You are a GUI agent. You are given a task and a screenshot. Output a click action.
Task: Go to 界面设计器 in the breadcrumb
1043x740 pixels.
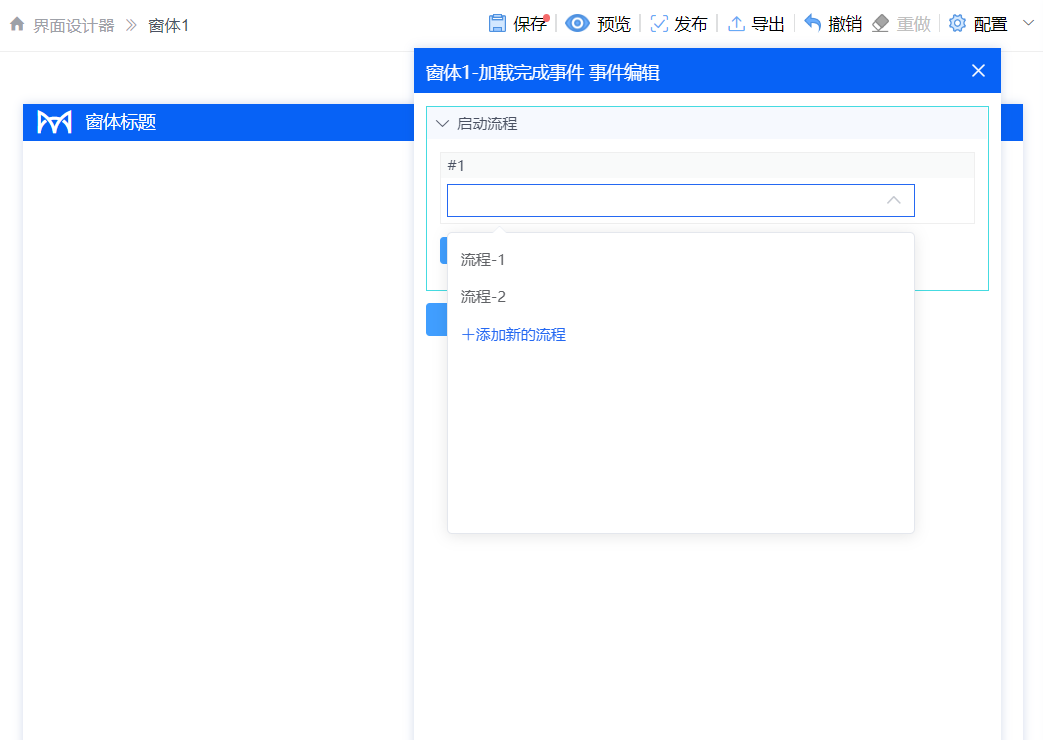click(x=74, y=25)
